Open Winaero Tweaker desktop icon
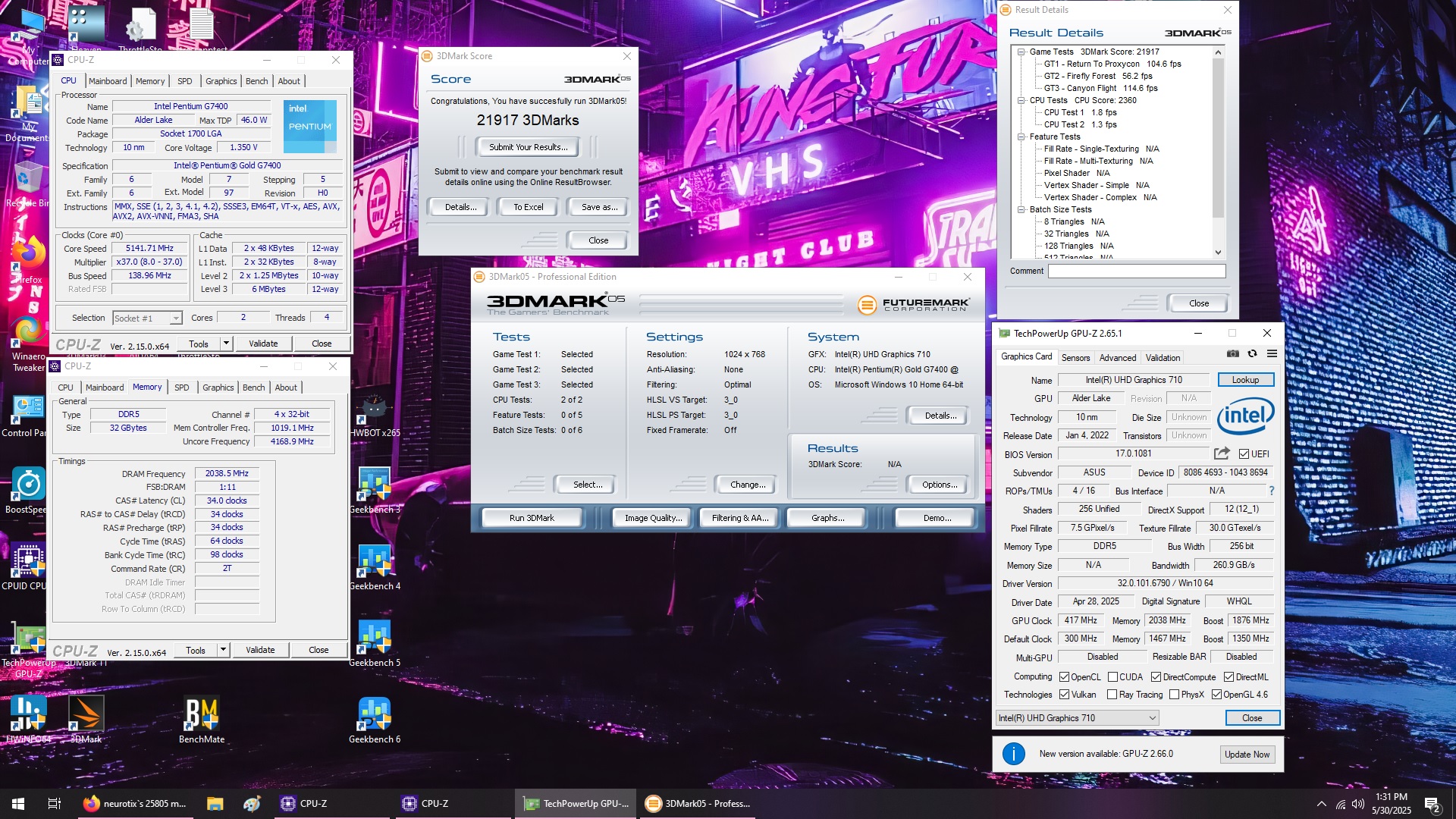The image size is (1456, 819). (28, 344)
